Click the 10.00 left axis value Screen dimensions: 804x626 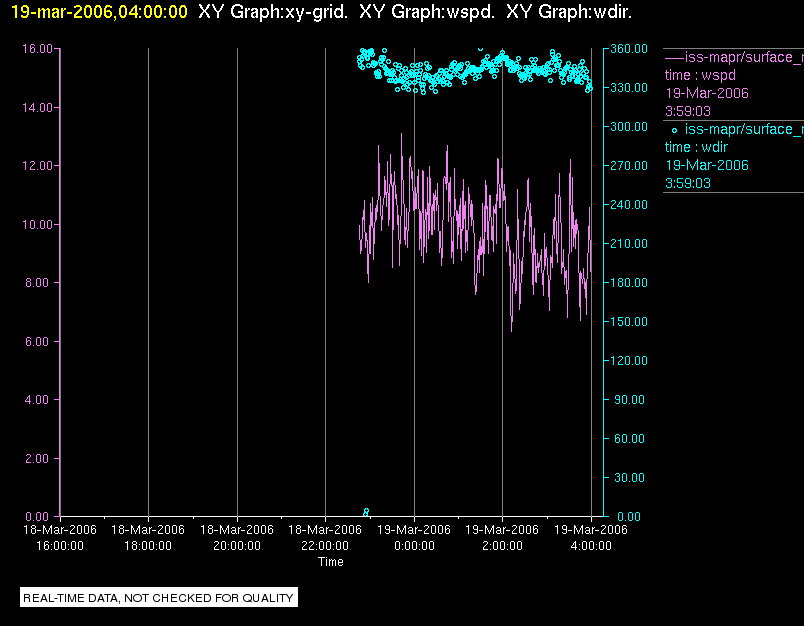[37, 225]
